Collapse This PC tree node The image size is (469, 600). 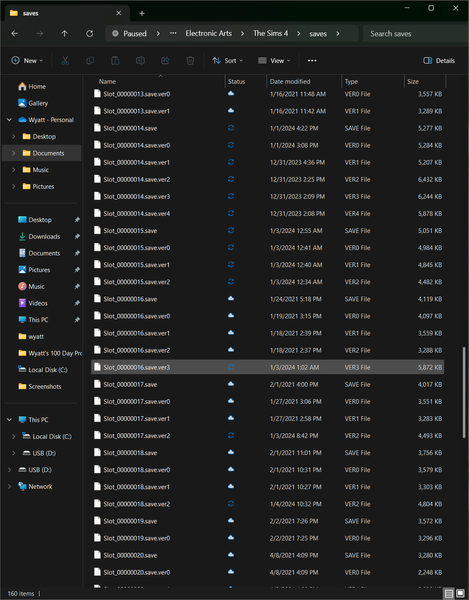[x=10, y=420]
